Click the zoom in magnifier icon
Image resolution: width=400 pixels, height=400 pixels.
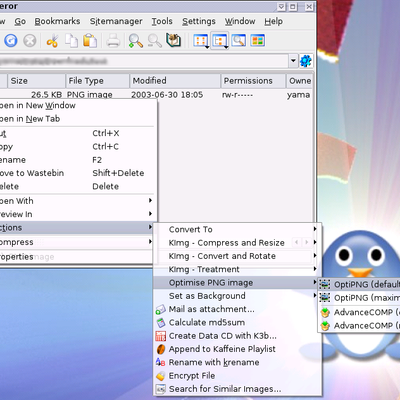click(x=136, y=41)
